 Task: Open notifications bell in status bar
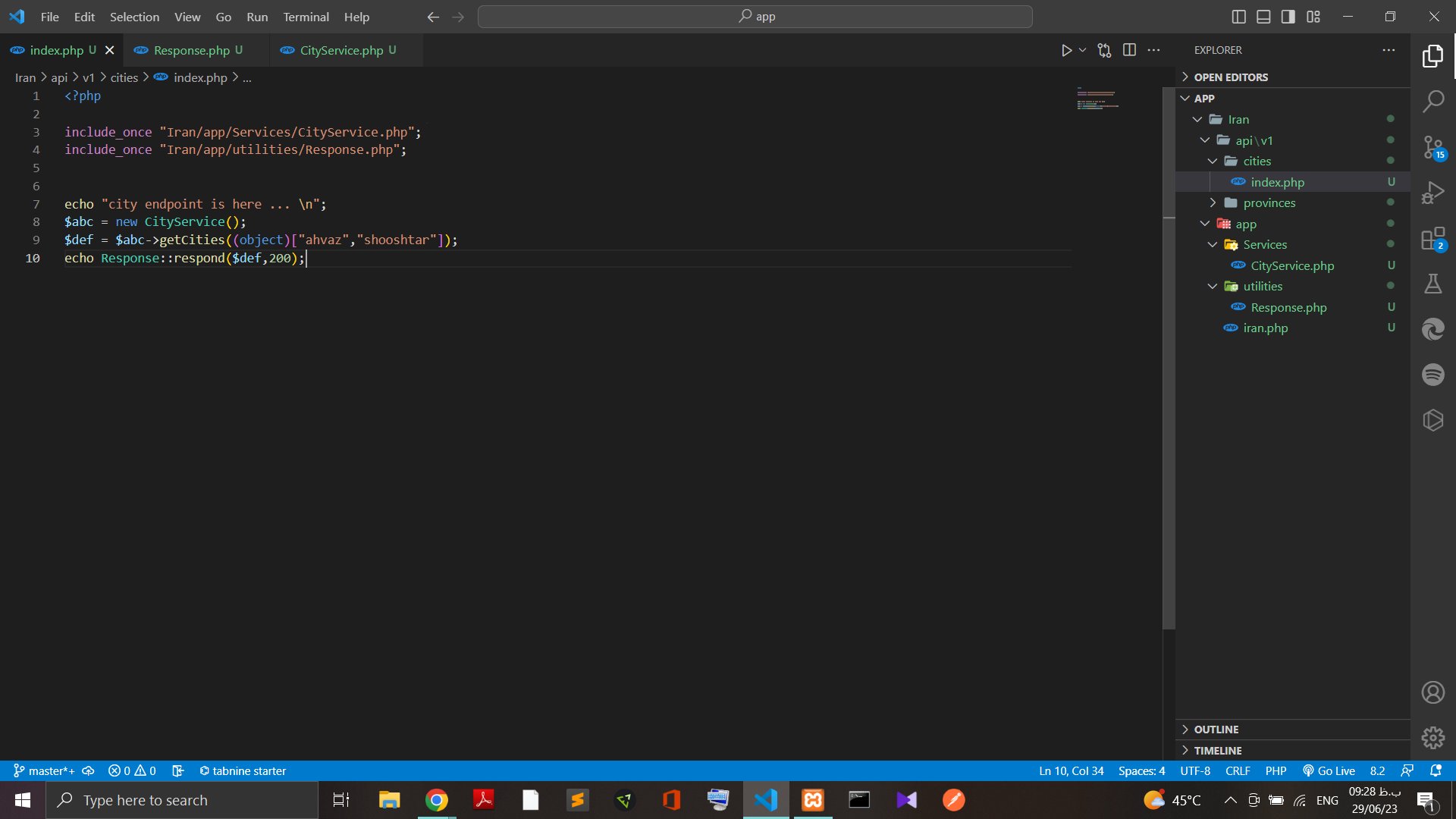click(1436, 770)
